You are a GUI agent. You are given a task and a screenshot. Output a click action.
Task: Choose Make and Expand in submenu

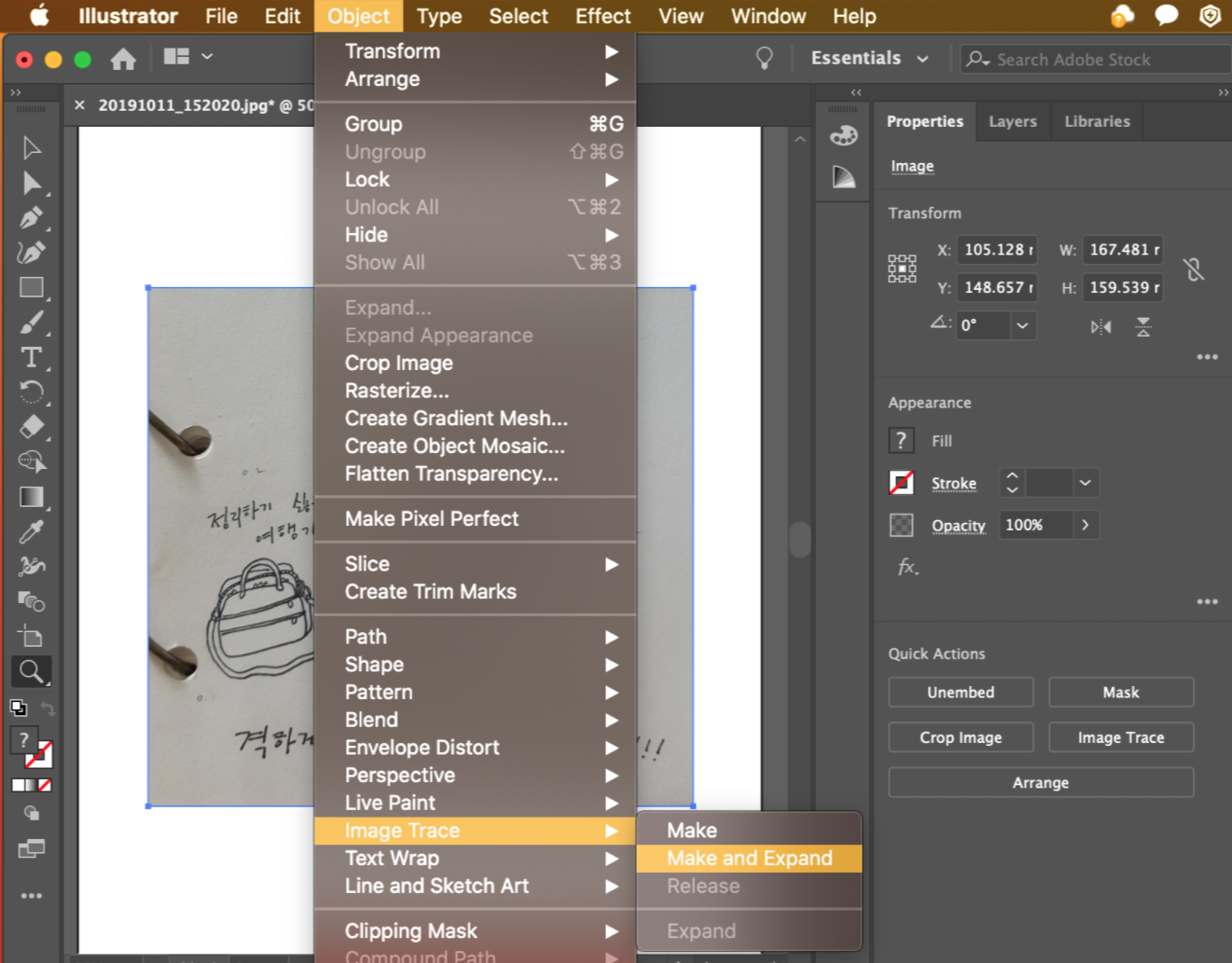point(749,859)
